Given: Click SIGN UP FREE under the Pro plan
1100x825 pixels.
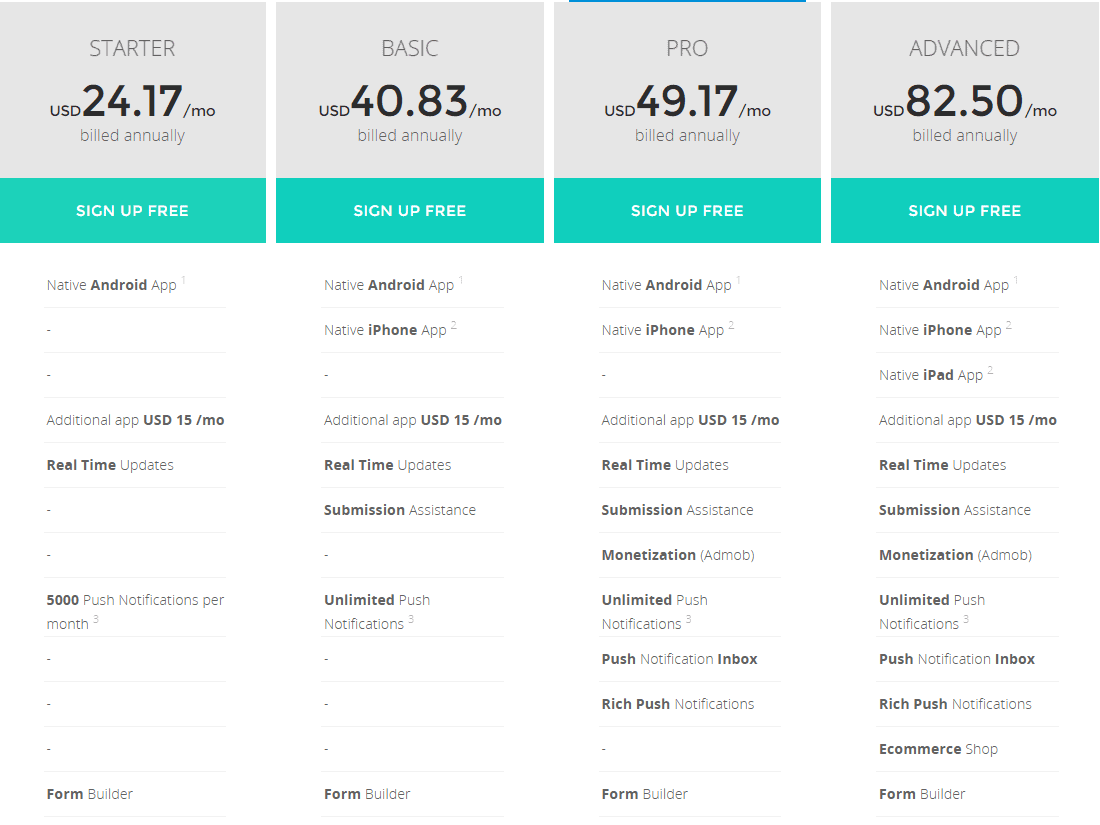Looking at the screenshot, I should click(x=688, y=210).
